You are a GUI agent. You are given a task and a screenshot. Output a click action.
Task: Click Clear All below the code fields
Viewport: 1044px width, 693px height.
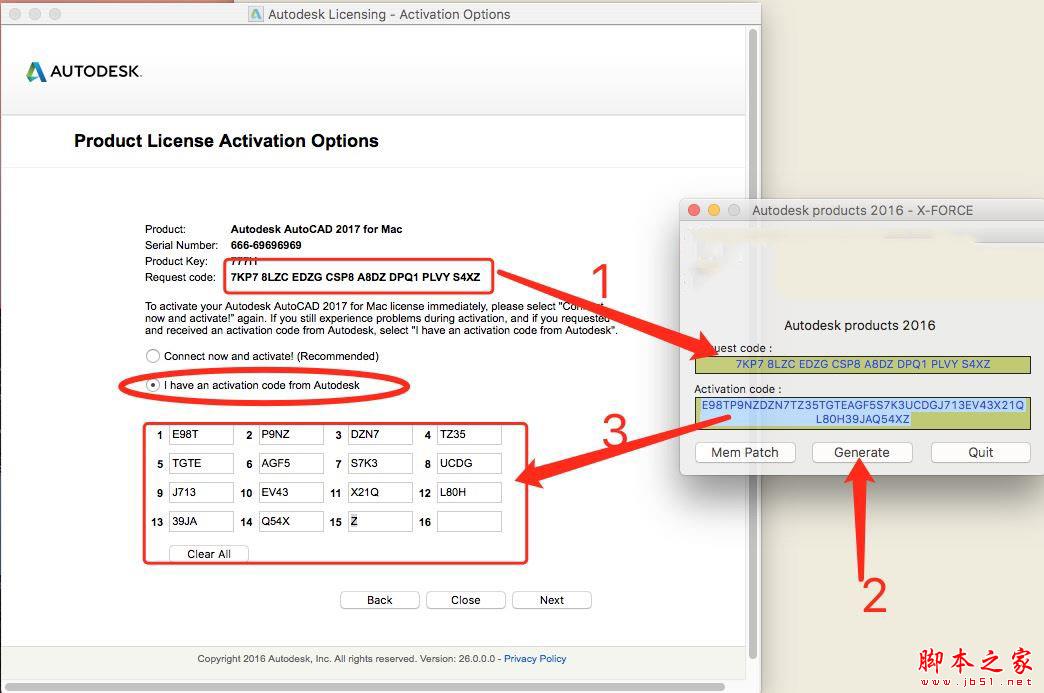click(208, 554)
